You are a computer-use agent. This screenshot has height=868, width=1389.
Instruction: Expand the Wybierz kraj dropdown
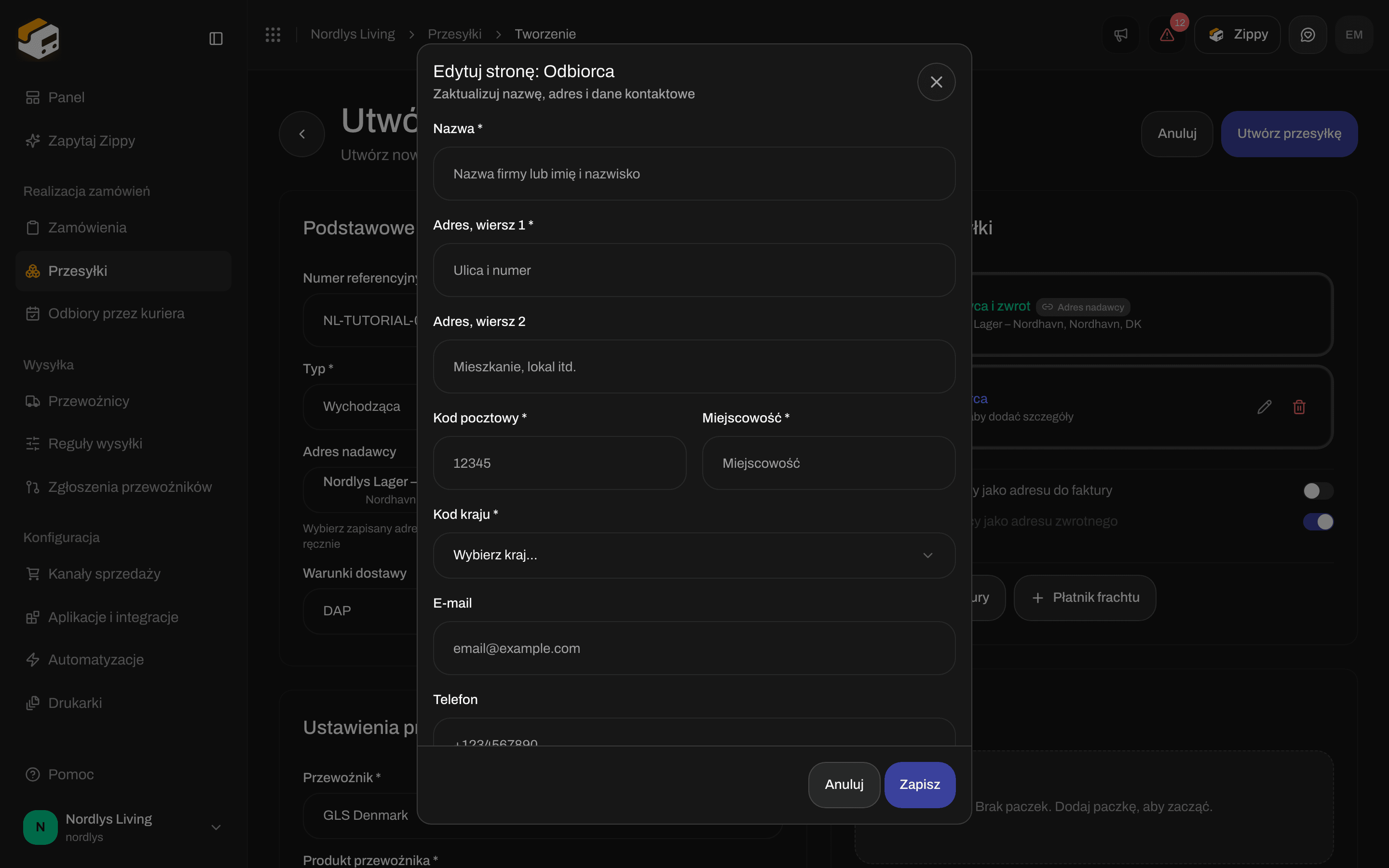coord(694,555)
